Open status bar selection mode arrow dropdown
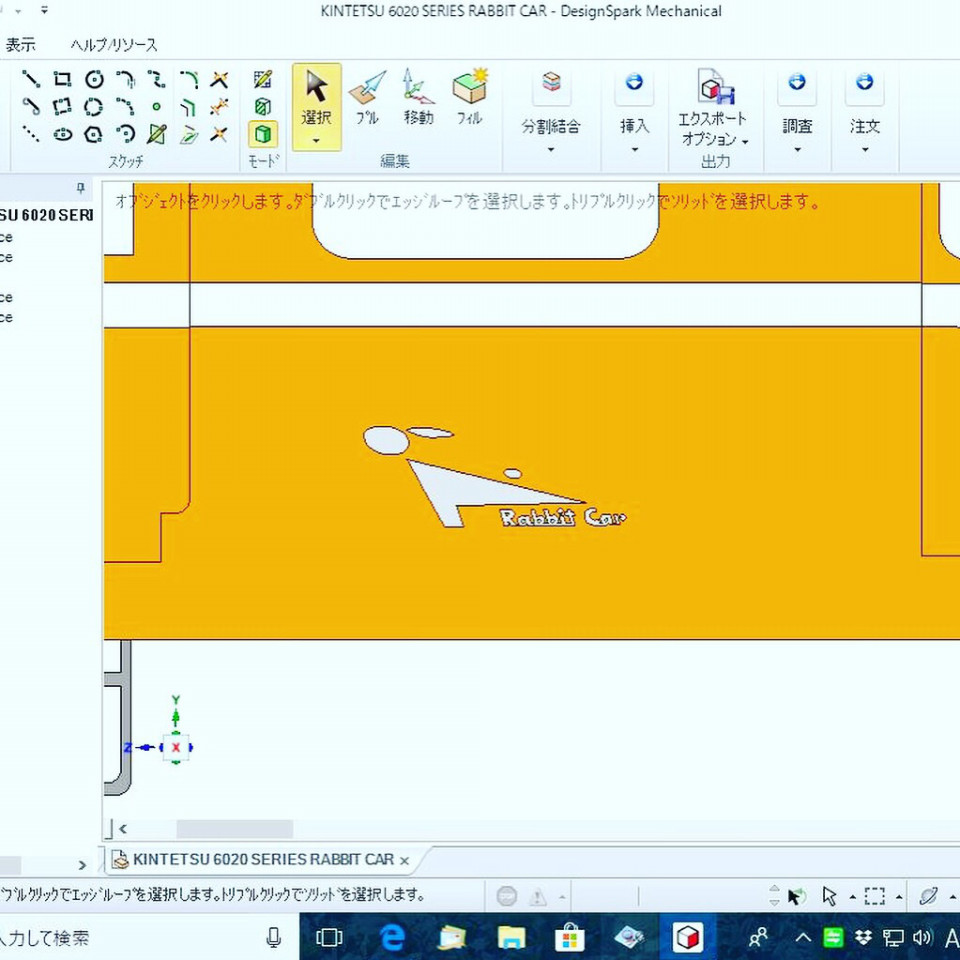This screenshot has height=960, width=960. coord(852,898)
